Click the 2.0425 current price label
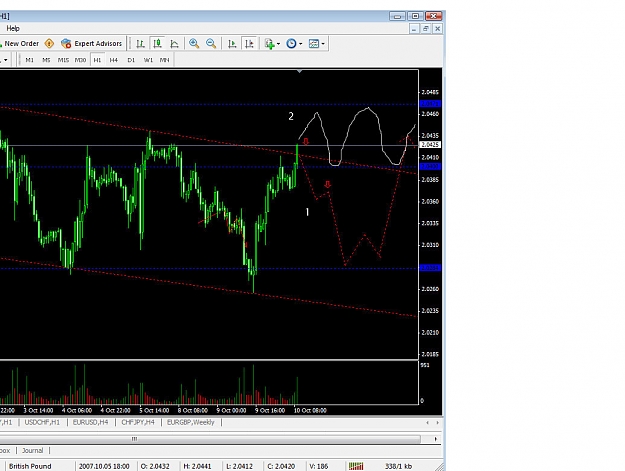This screenshot has width=625, height=471. 430,145
